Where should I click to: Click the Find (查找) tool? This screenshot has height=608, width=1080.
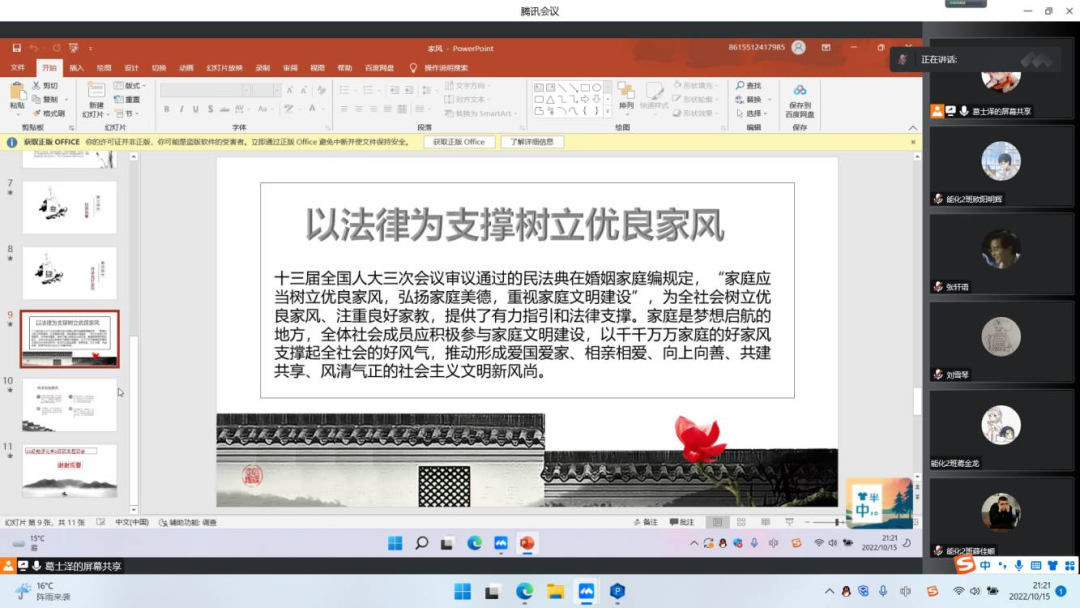(x=748, y=86)
